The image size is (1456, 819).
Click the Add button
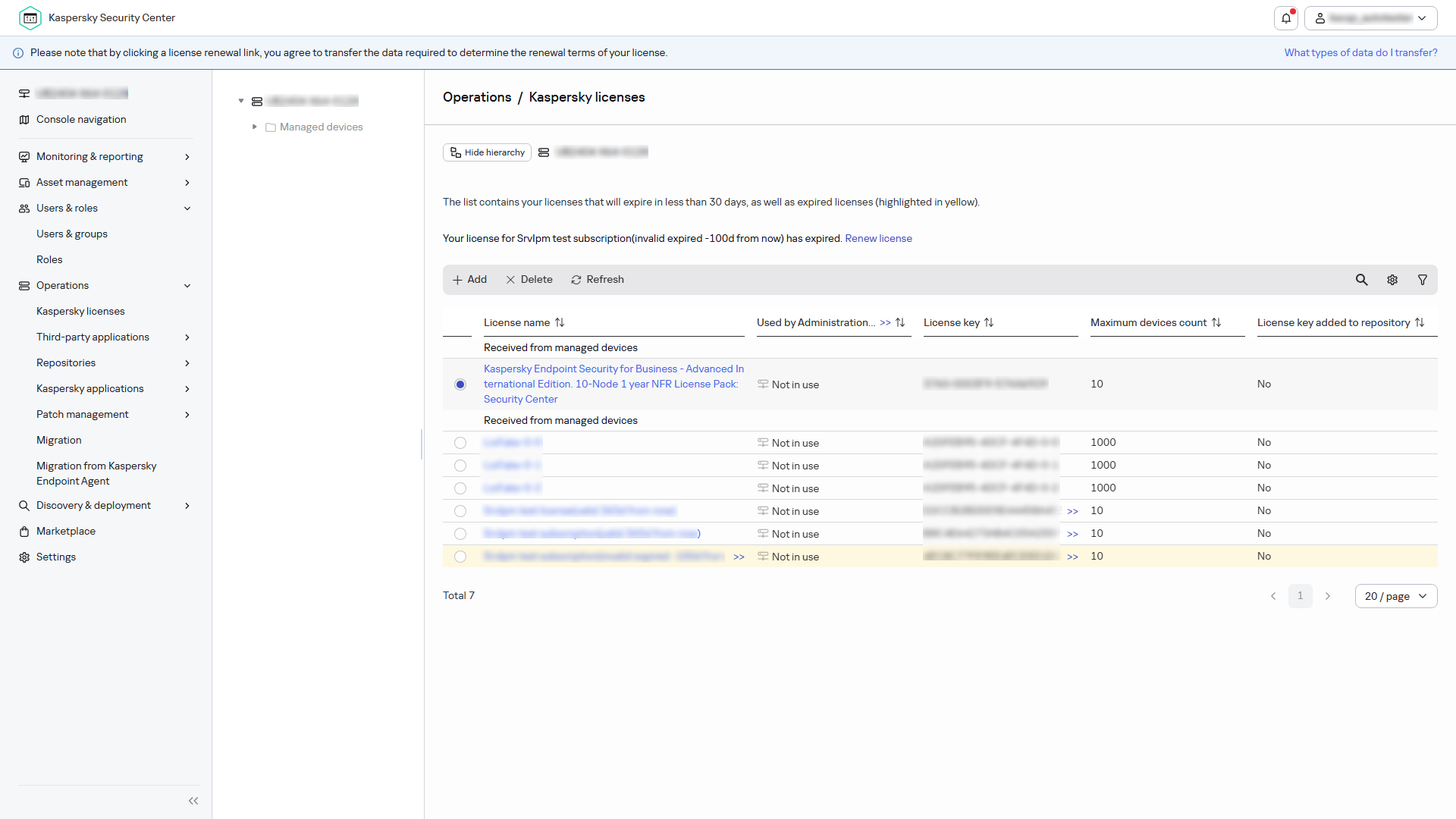click(x=469, y=280)
